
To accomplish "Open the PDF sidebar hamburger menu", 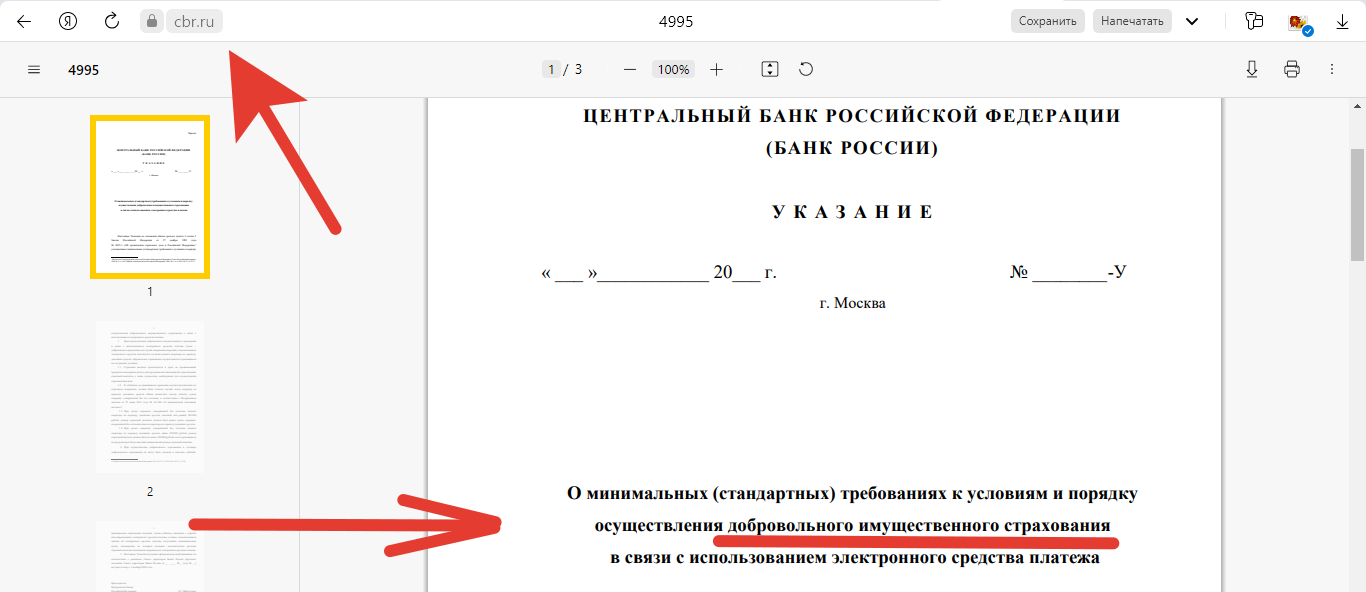I will click(x=34, y=69).
